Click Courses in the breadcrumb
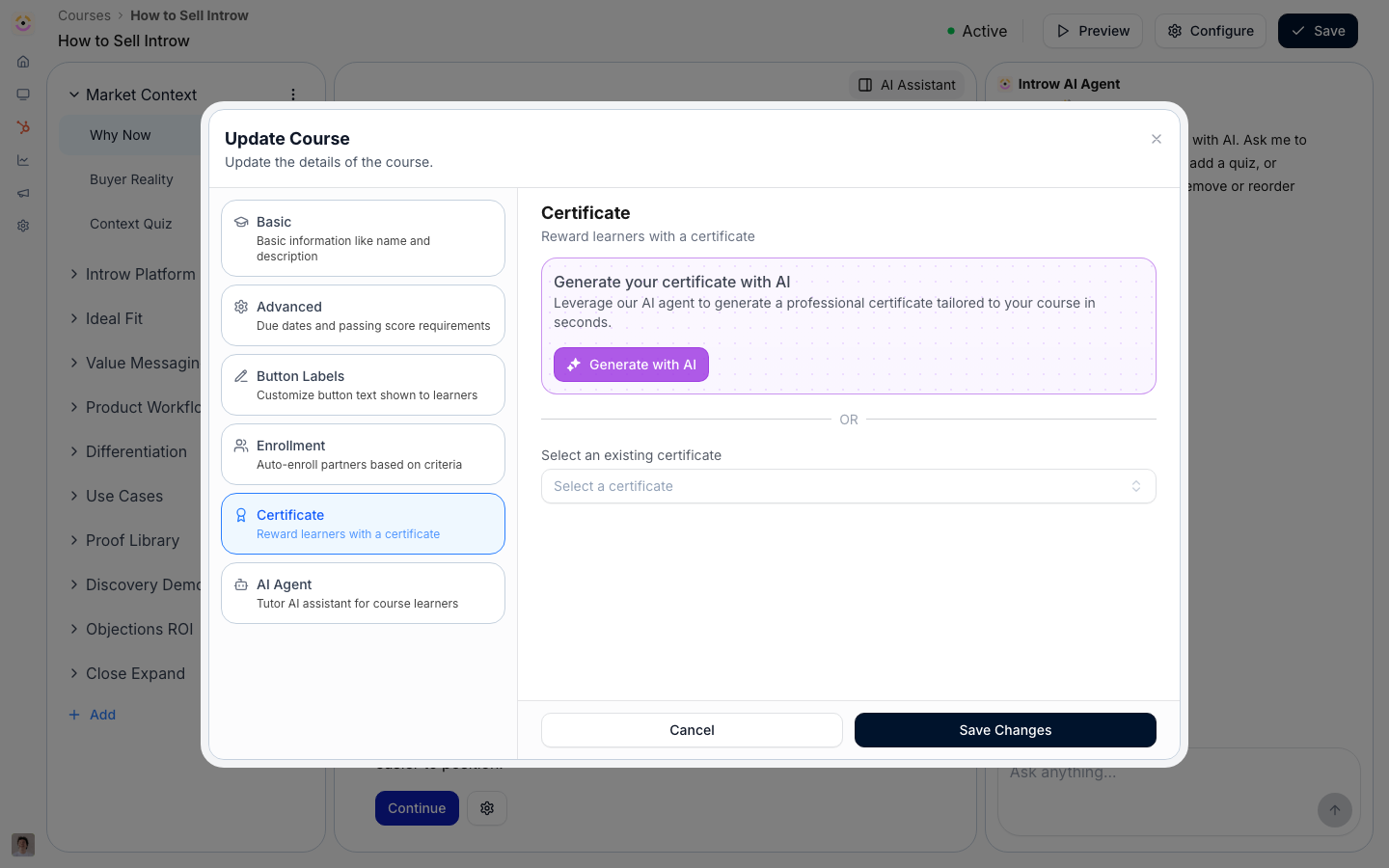This screenshot has width=1389, height=868. pyautogui.click(x=84, y=15)
